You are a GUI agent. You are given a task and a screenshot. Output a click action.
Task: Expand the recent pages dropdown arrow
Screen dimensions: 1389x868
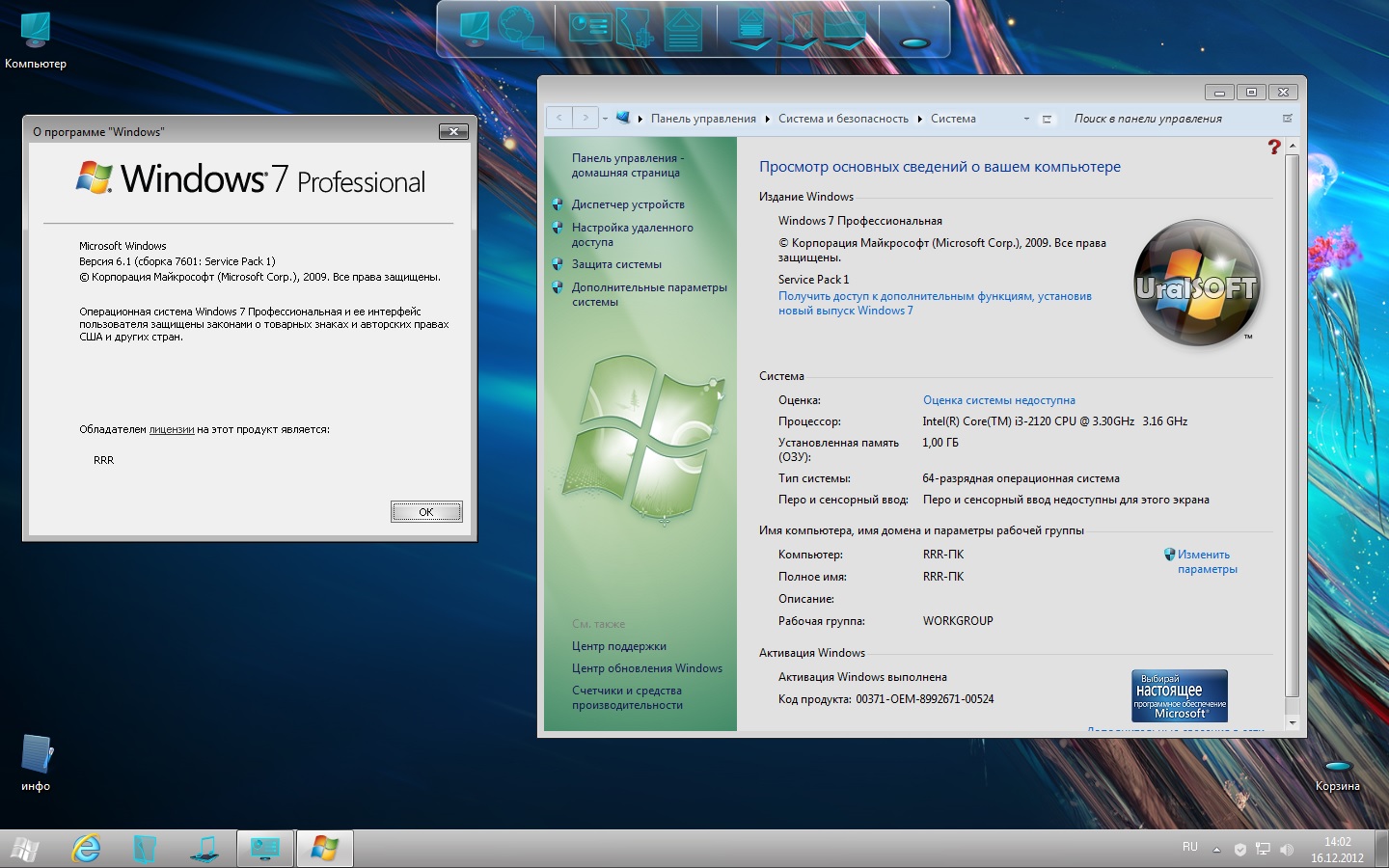point(605,119)
